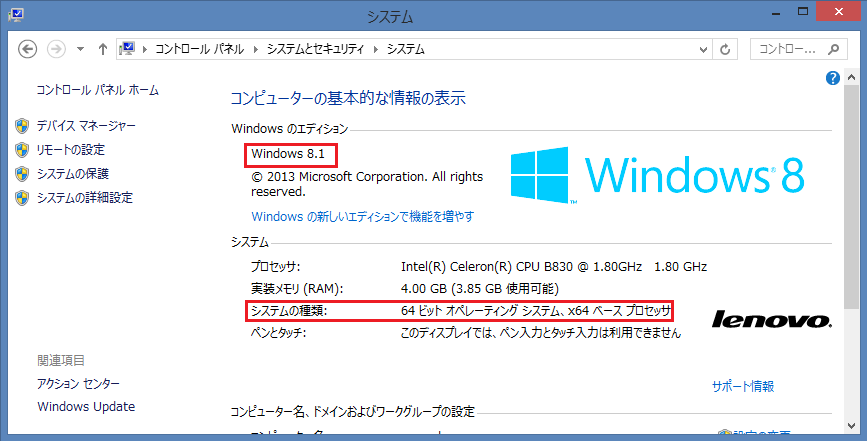Click 実装メモリ (RAM): label
Image resolution: width=867 pixels, height=441 pixels.
[x=297, y=288]
